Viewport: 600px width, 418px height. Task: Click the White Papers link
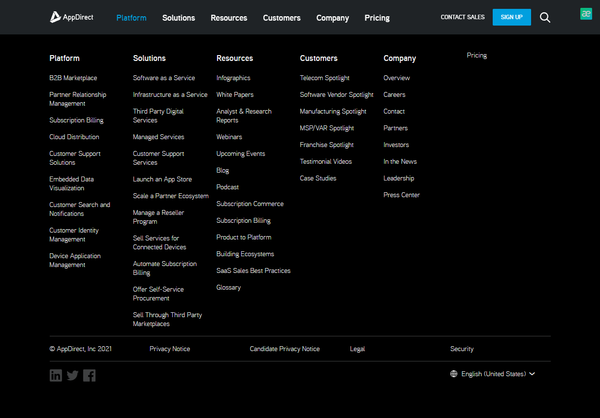point(235,95)
